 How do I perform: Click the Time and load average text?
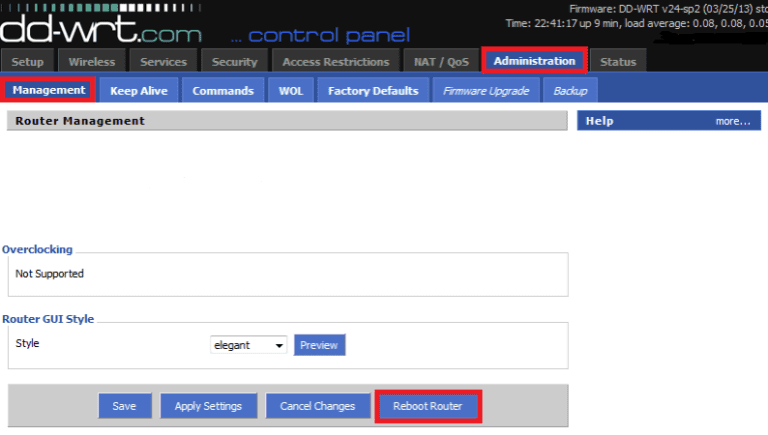(636, 24)
